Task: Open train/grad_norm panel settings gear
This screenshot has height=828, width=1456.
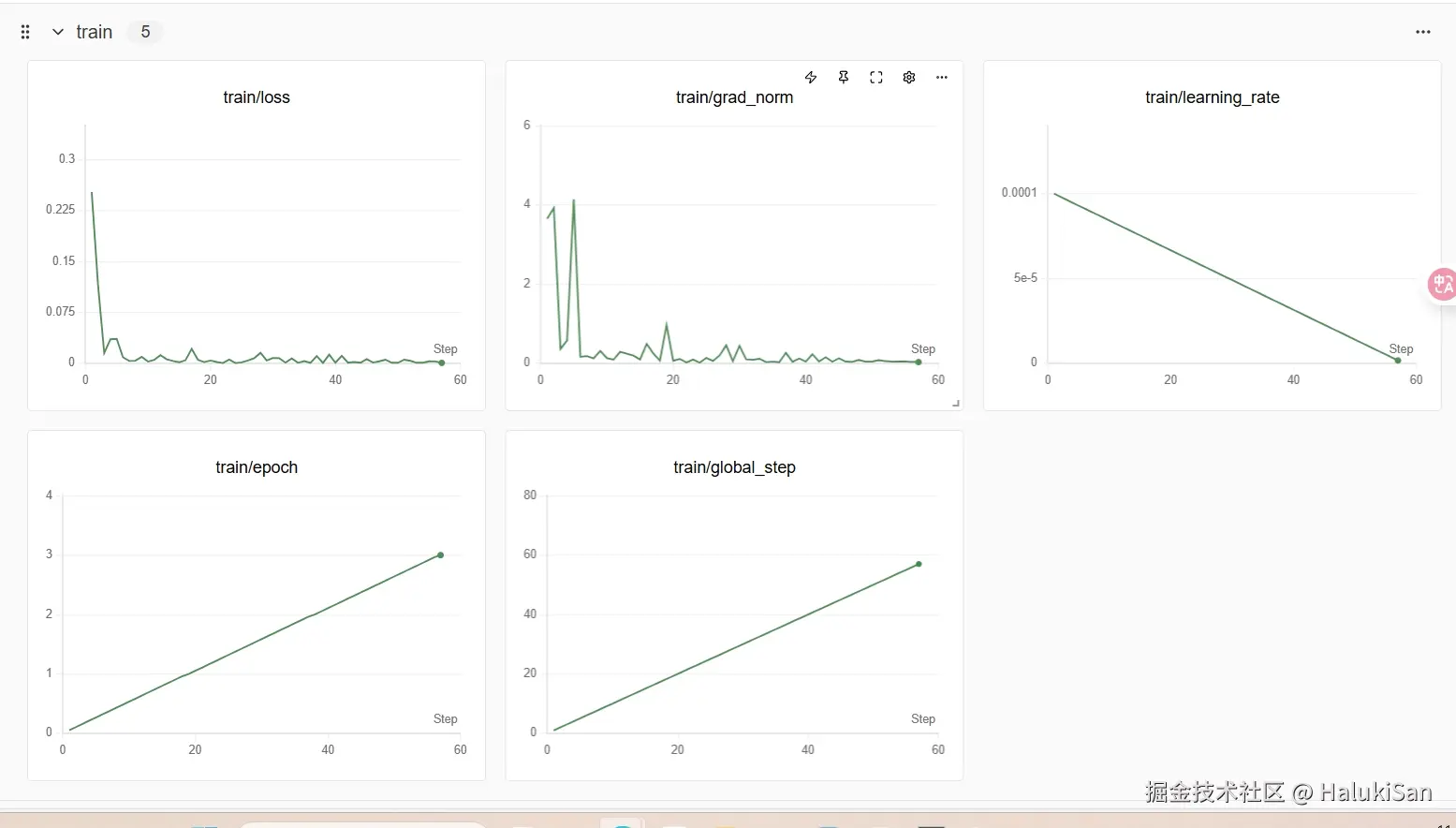Action: click(x=909, y=78)
